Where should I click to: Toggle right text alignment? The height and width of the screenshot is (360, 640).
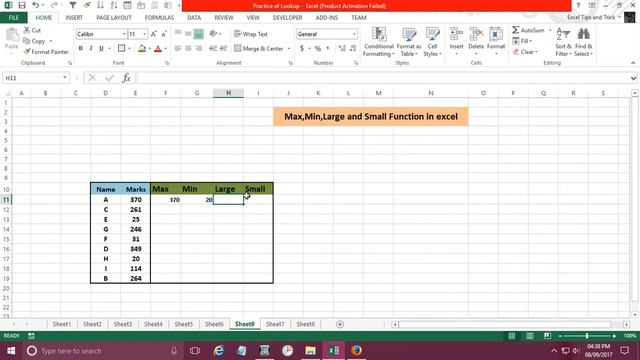[198, 49]
